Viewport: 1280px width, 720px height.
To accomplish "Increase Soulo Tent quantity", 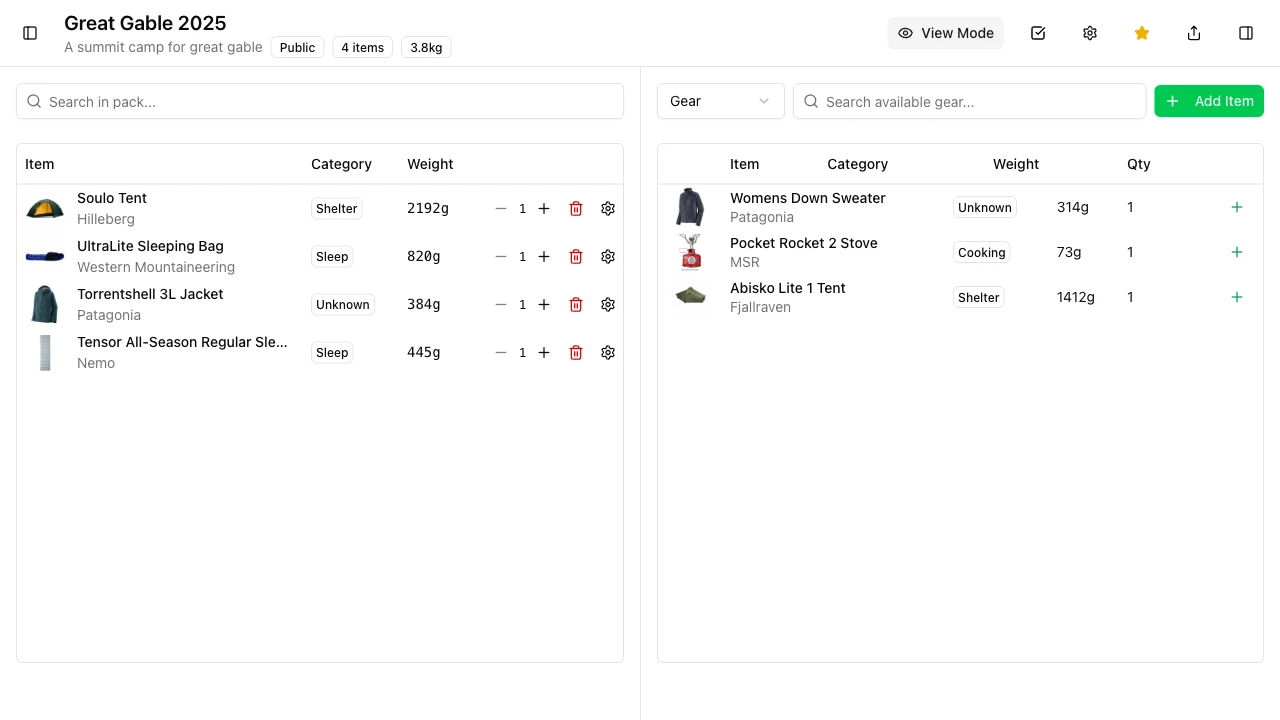I will pyautogui.click(x=544, y=208).
